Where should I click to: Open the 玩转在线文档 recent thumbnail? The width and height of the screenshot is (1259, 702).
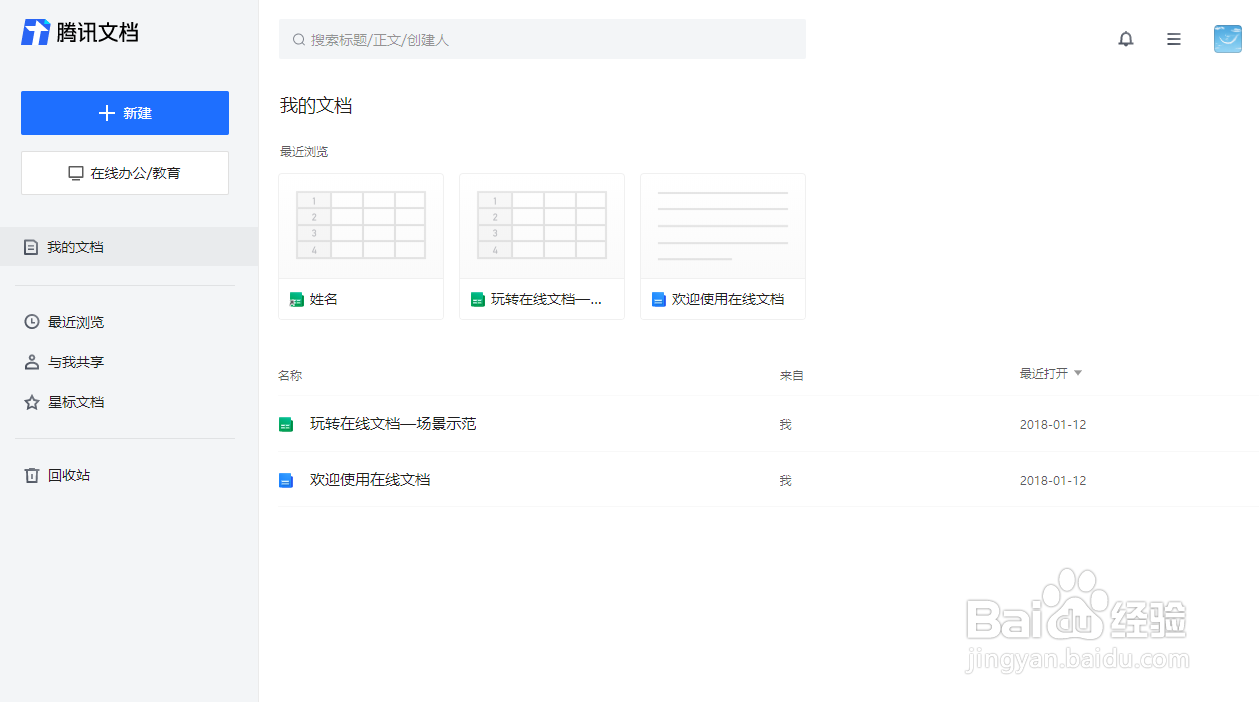pos(542,226)
